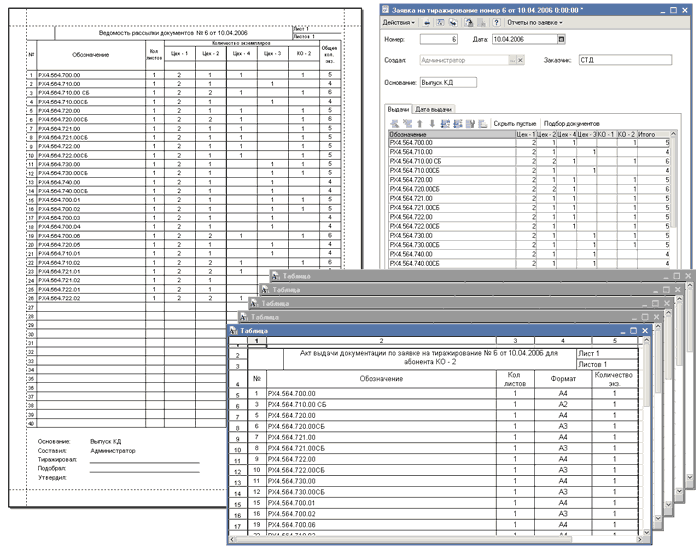Screen dimensions: 700x560
Task: Open the Действия dropdown menu
Action: [398, 22]
